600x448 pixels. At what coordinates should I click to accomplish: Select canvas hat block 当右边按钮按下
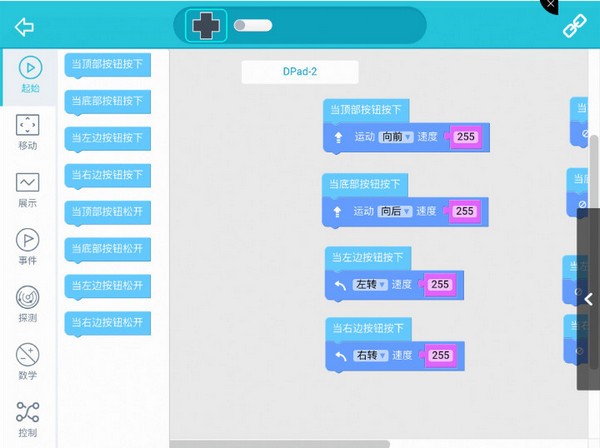click(x=369, y=329)
